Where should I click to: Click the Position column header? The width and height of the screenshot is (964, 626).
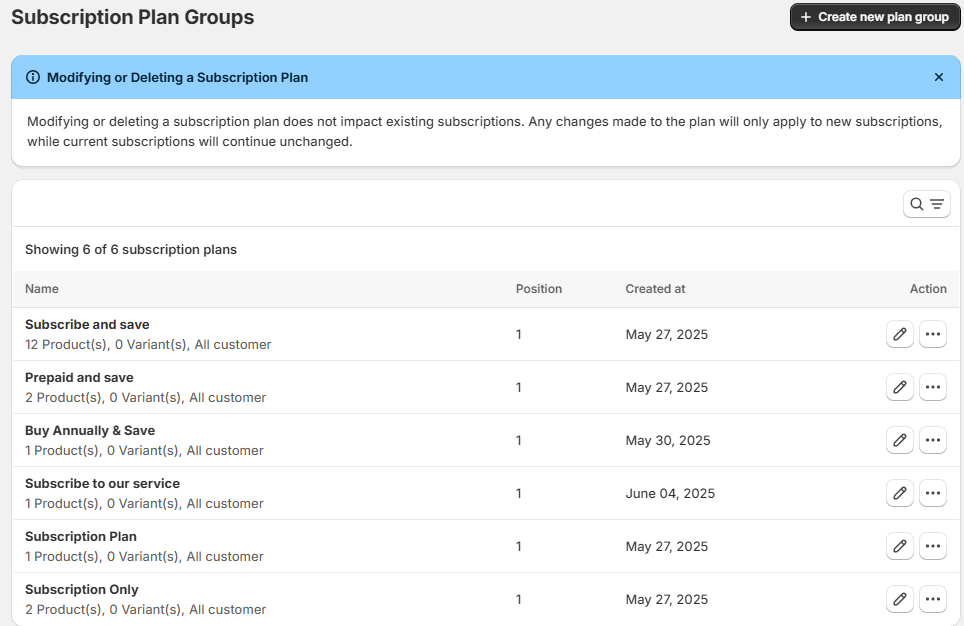pos(539,289)
